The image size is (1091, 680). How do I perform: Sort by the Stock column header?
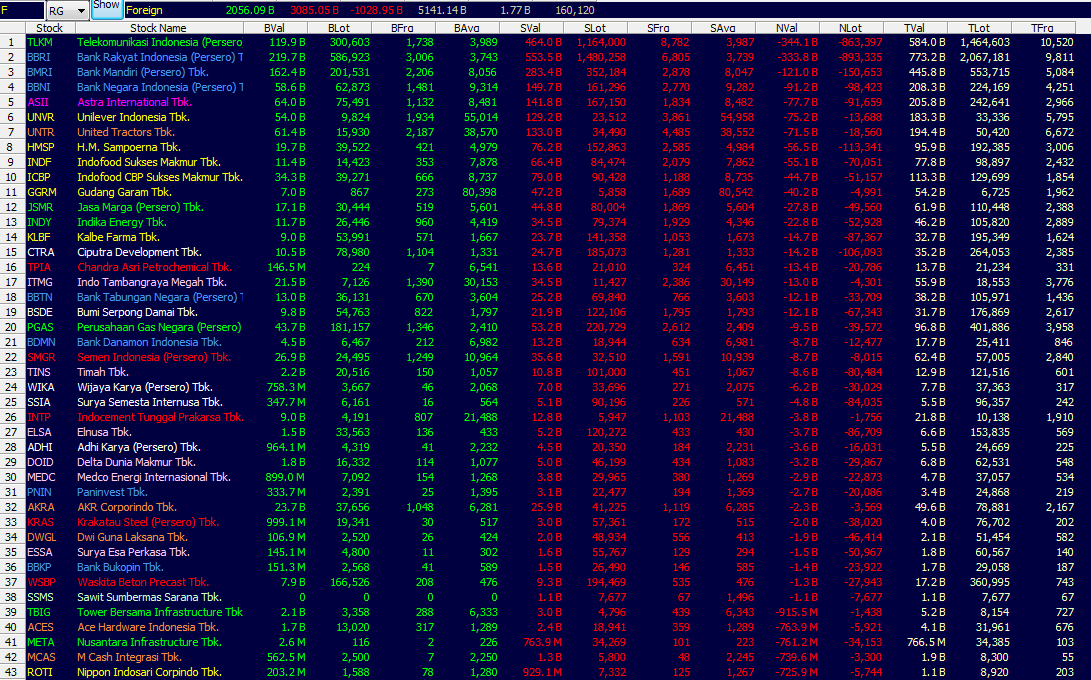point(50,28)
